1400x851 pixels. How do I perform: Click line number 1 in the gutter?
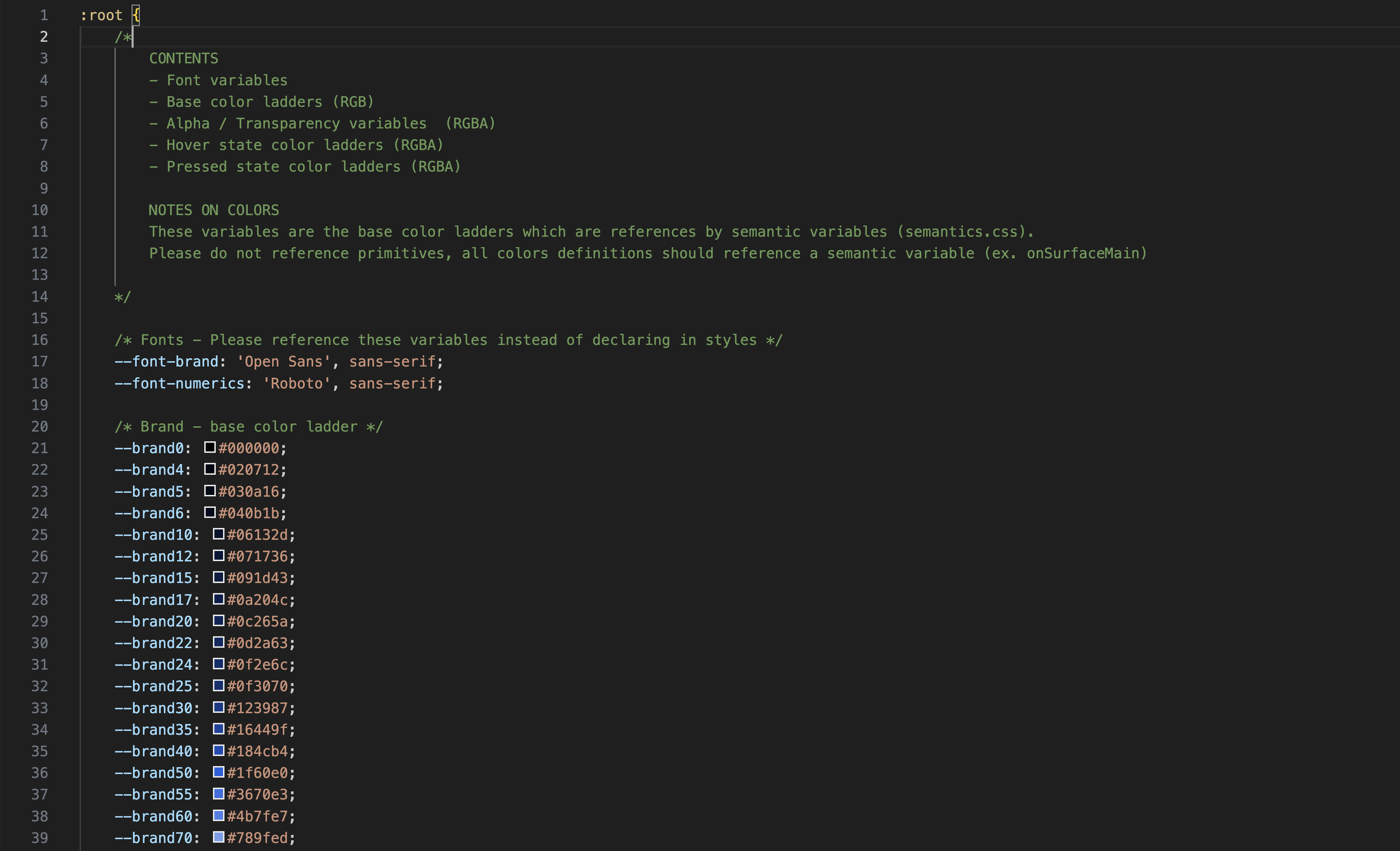[44, 15]
